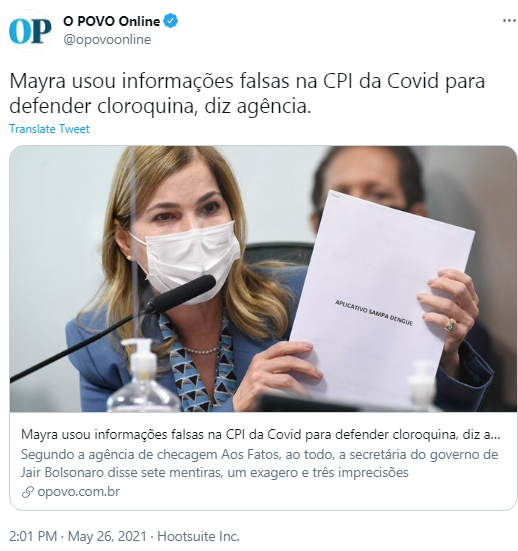The width and height of the screenshot is (518, 551).
Task: Click the May 26, 2021 date
Action: tap(107, 536)
